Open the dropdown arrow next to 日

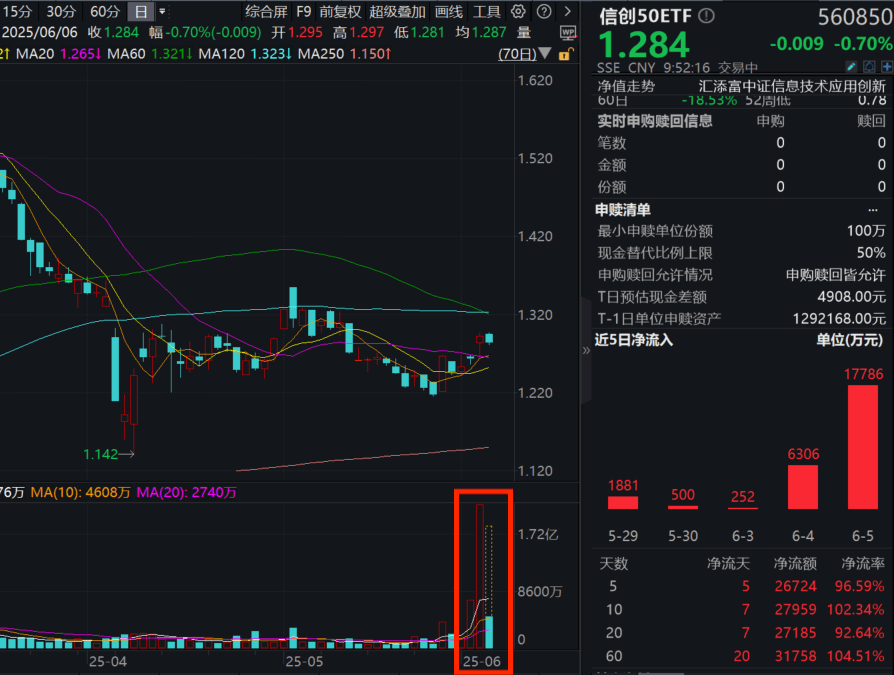pyautogui.click(x=161, y=12)
